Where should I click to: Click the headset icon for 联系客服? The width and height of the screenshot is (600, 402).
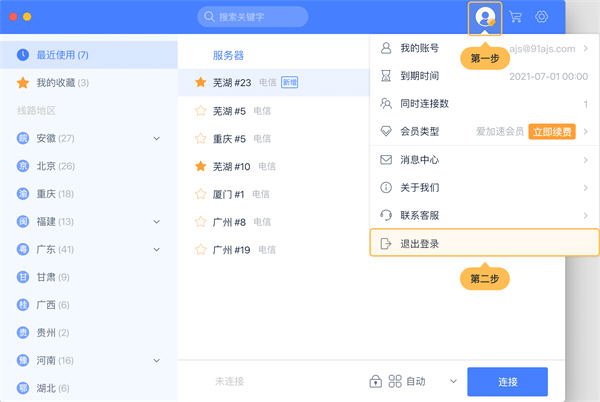pyautogui.click(x=386, y=215)
